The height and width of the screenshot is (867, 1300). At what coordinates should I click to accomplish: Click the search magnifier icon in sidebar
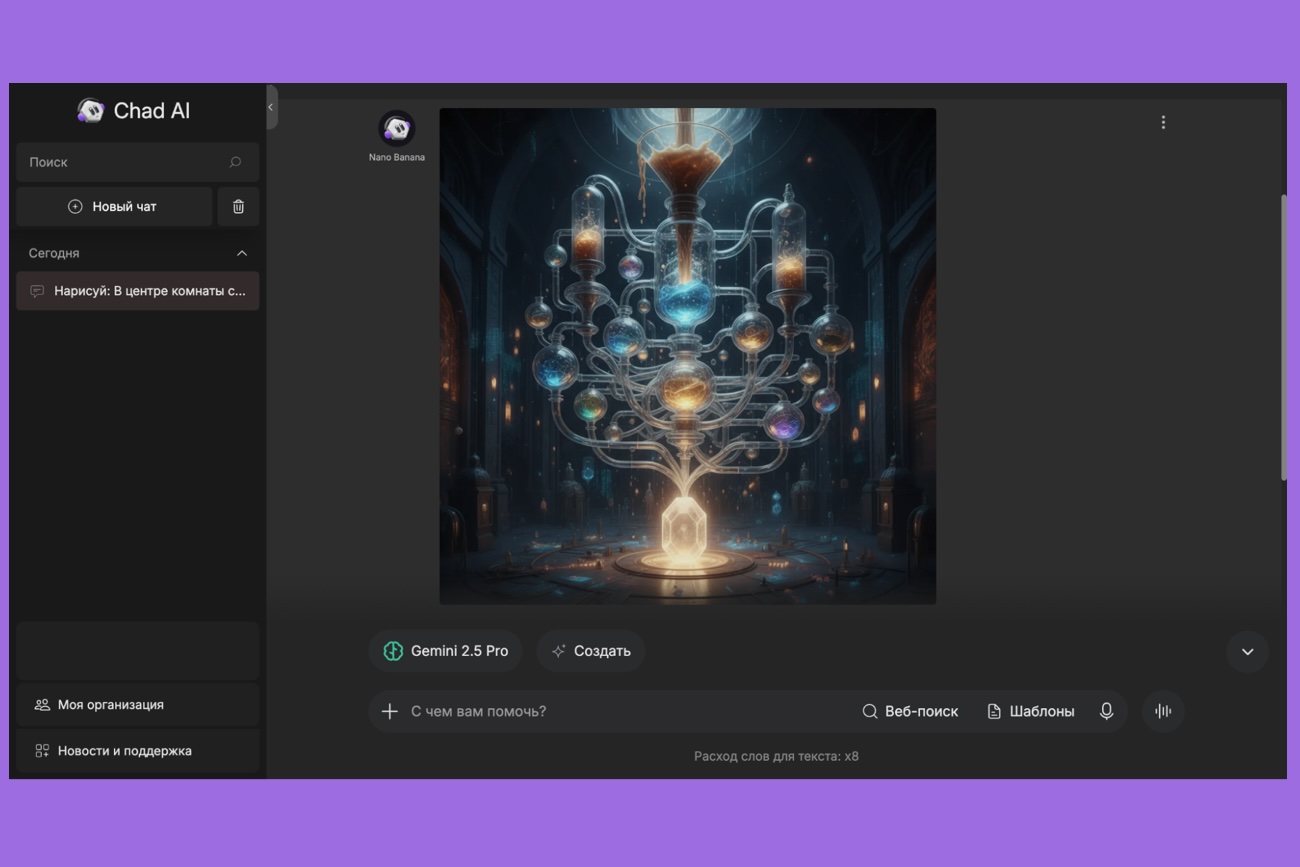tap(235, 162)
